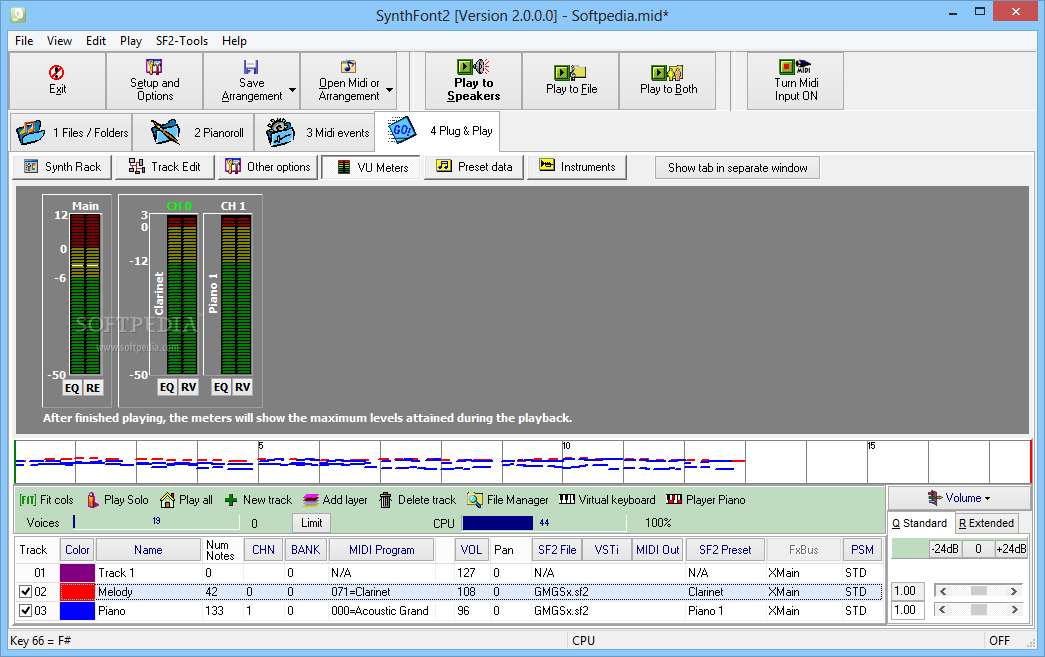The height and width of the screenshot is (657, 1045).
Task: Toggle RV for CH 0 Clarinet
Action: click(x=189, y=387)
